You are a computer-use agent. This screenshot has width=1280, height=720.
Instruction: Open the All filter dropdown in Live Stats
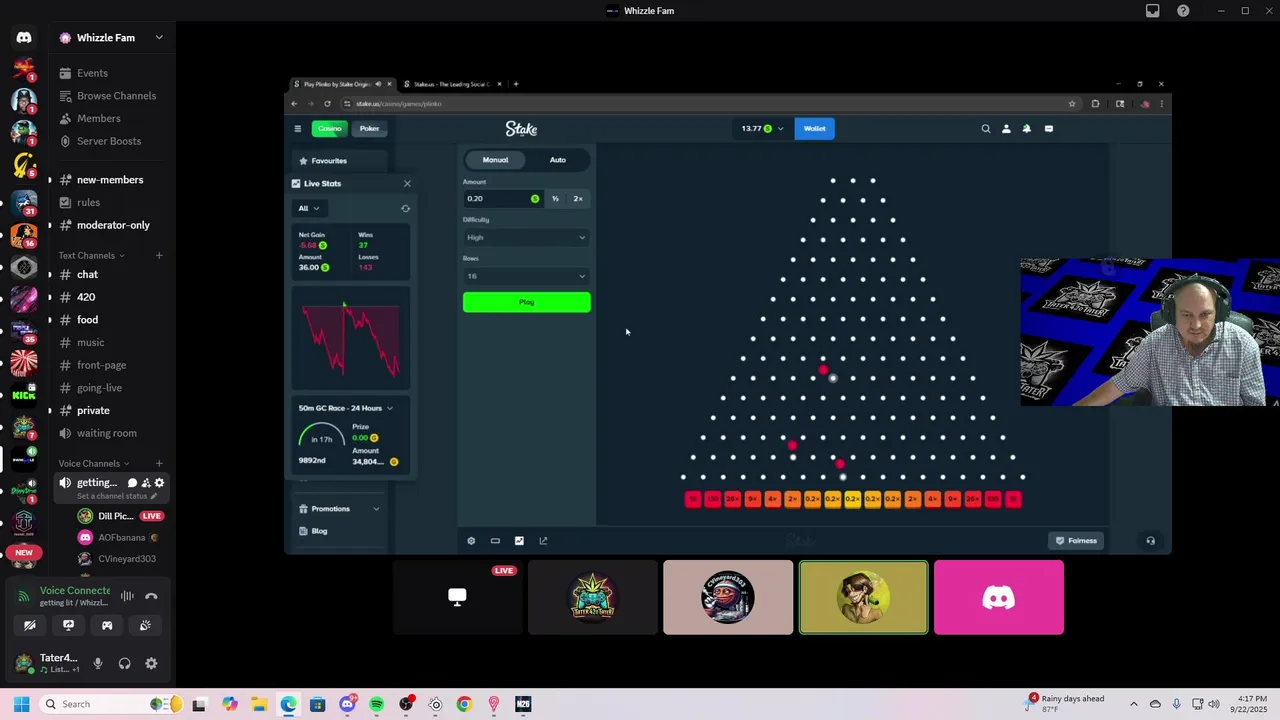(x=308, y=208)
